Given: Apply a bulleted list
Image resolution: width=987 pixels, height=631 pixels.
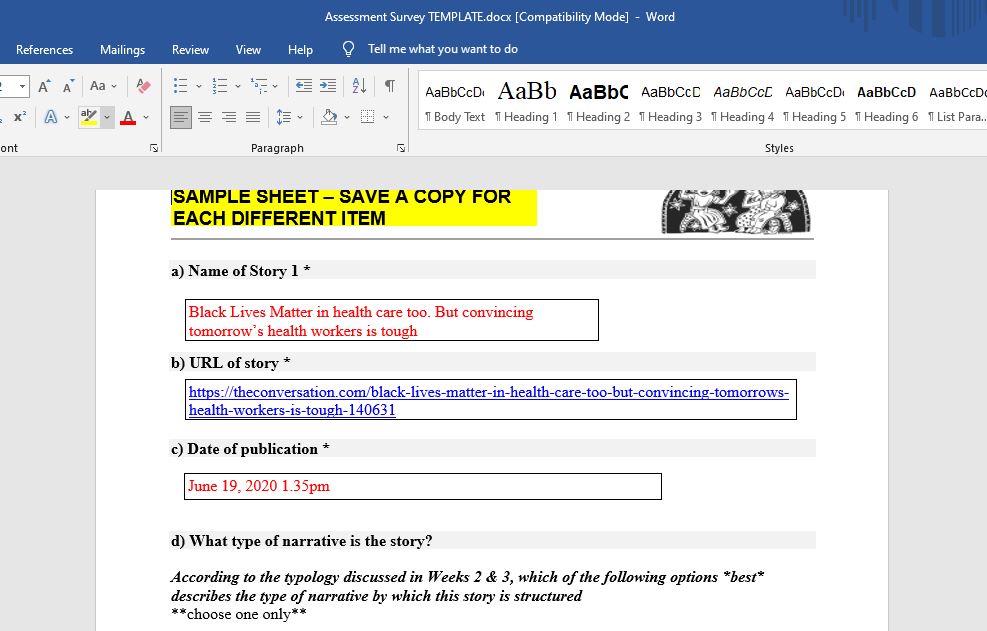Looking at the screenshot, I should [180, 86].
